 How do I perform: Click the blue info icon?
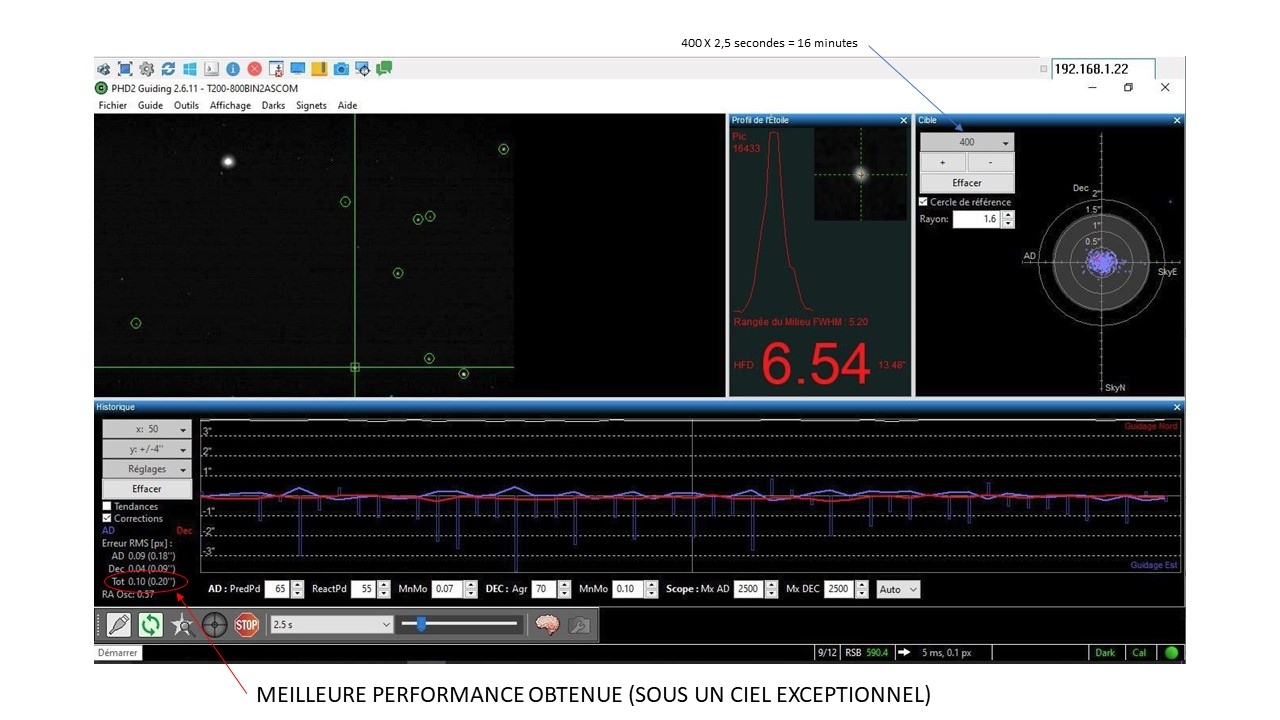click(233, 69)
